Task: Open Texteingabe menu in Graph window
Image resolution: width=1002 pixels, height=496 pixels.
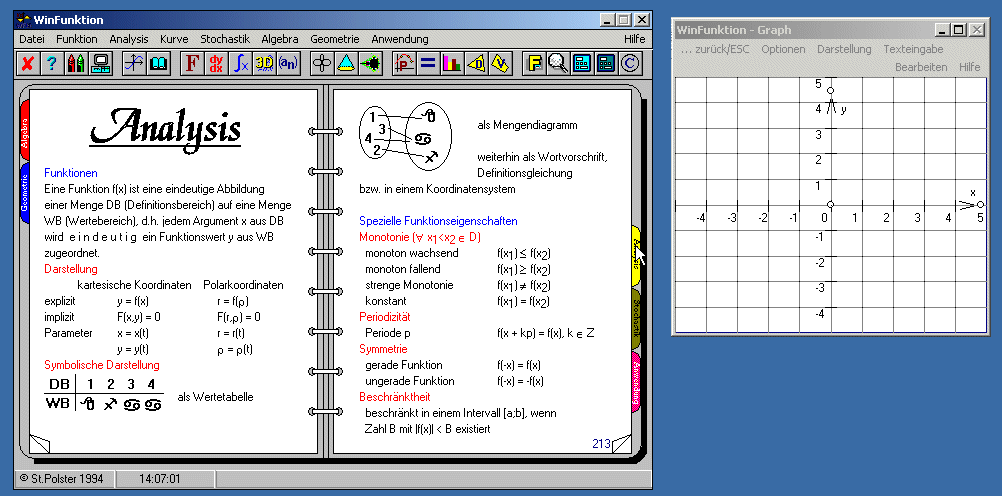Action: 913,49
